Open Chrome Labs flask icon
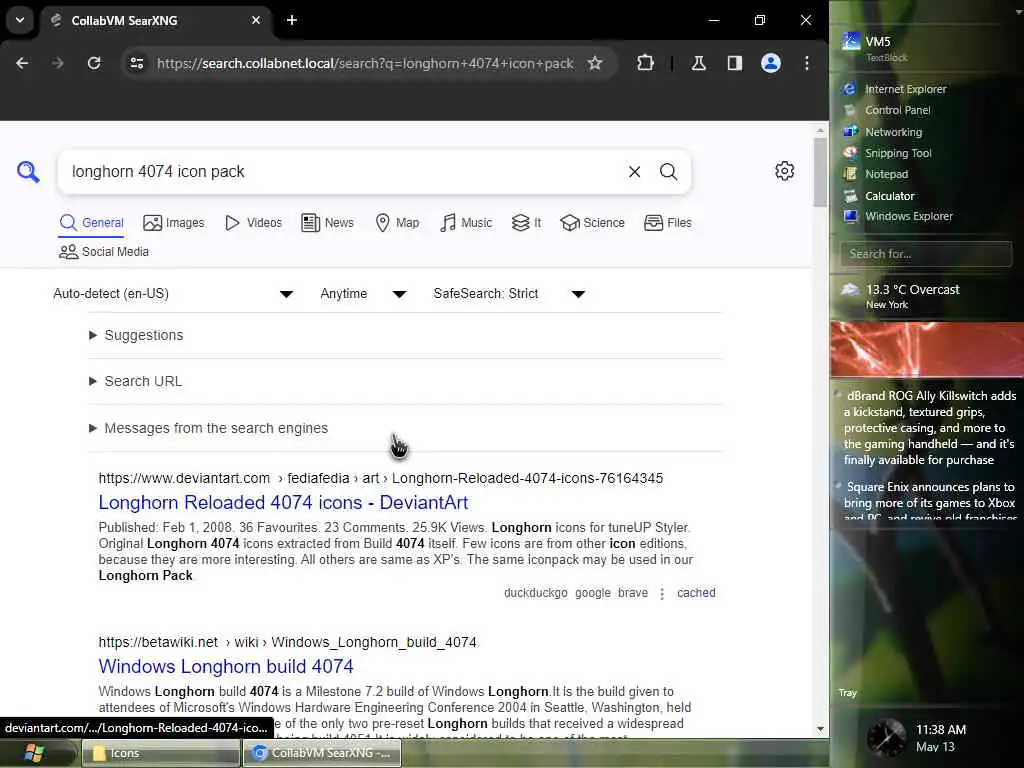 click(x=698, y=63)
